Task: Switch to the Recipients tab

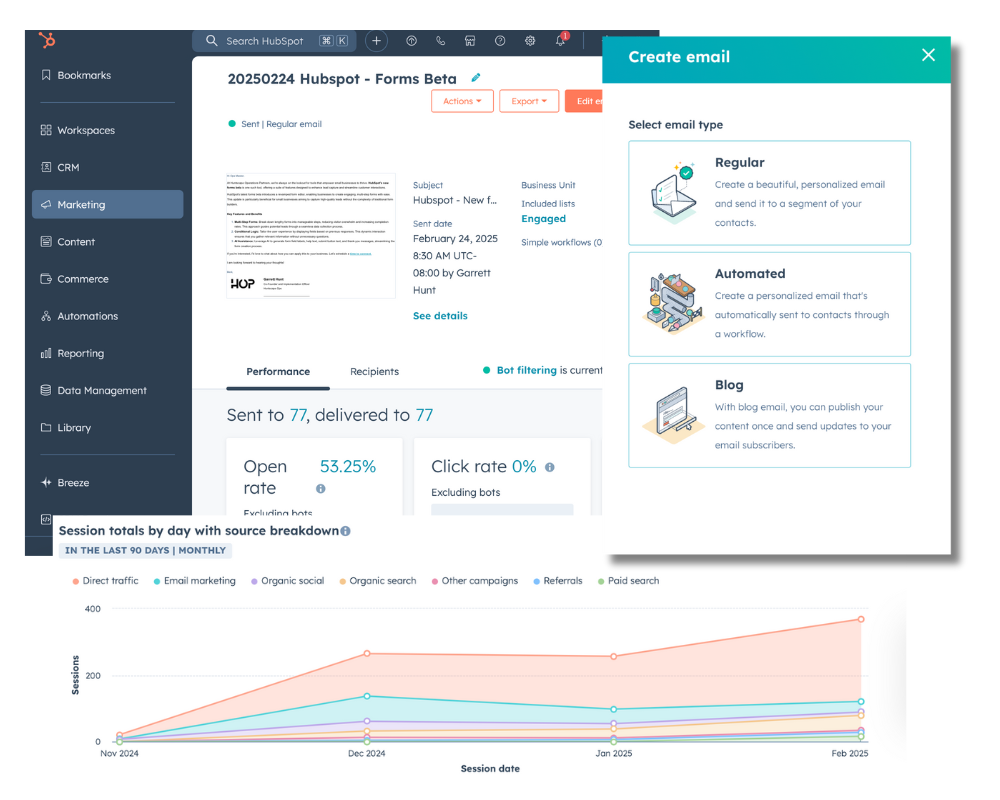Action: coord(374,371)
